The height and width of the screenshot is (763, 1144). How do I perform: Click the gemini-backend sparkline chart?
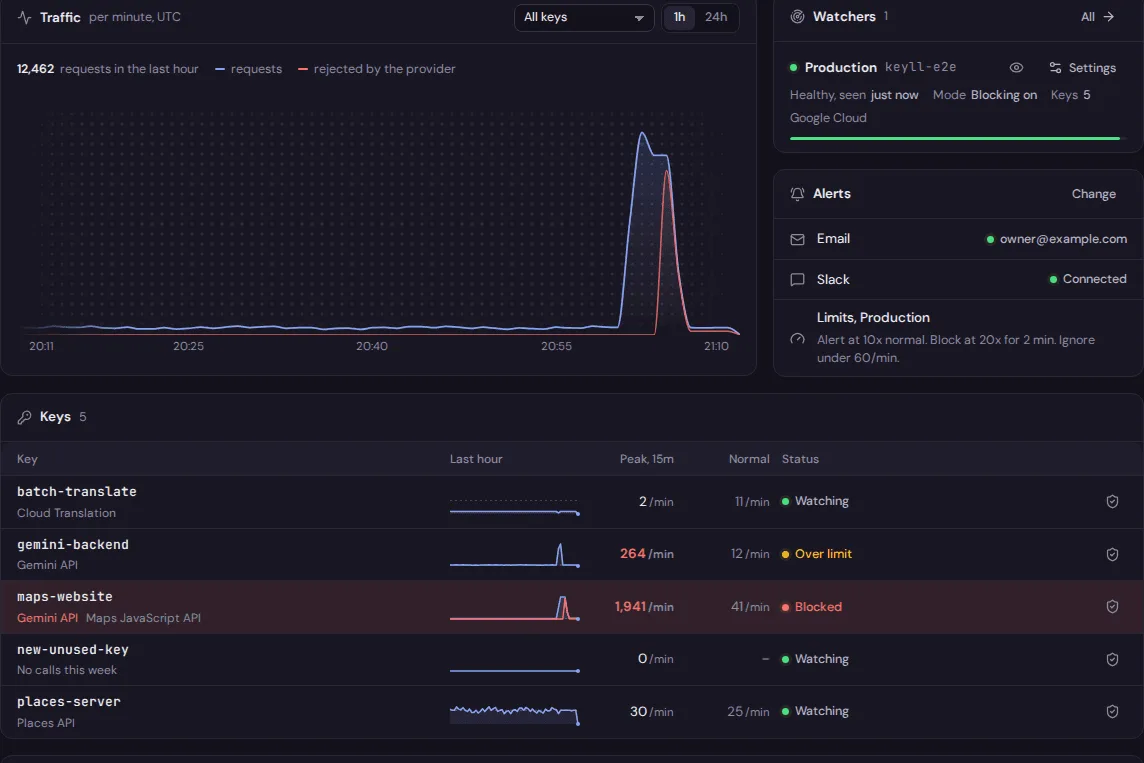[x=515, y=555]
